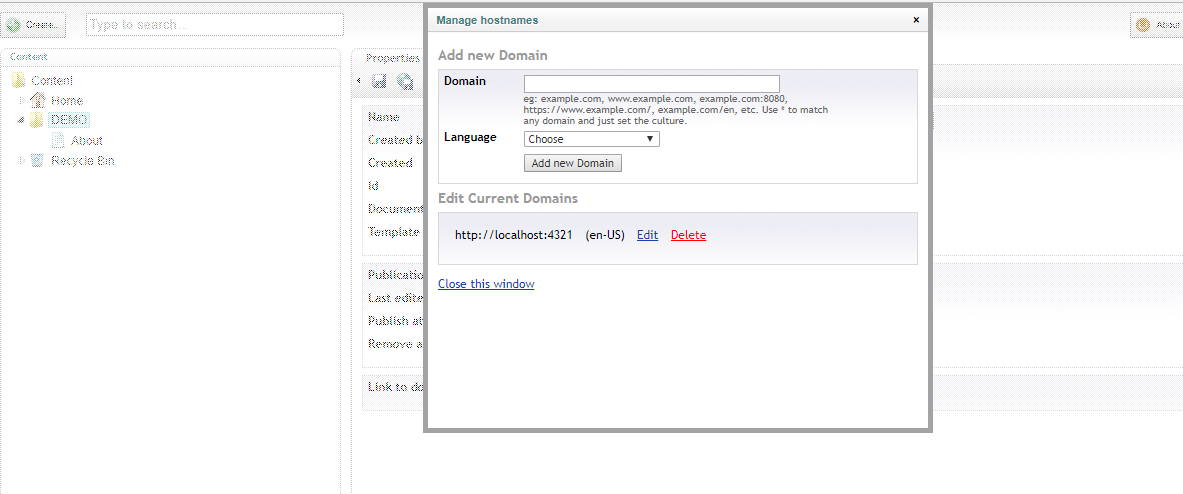Click the About document icon in tree

(58, 140)
